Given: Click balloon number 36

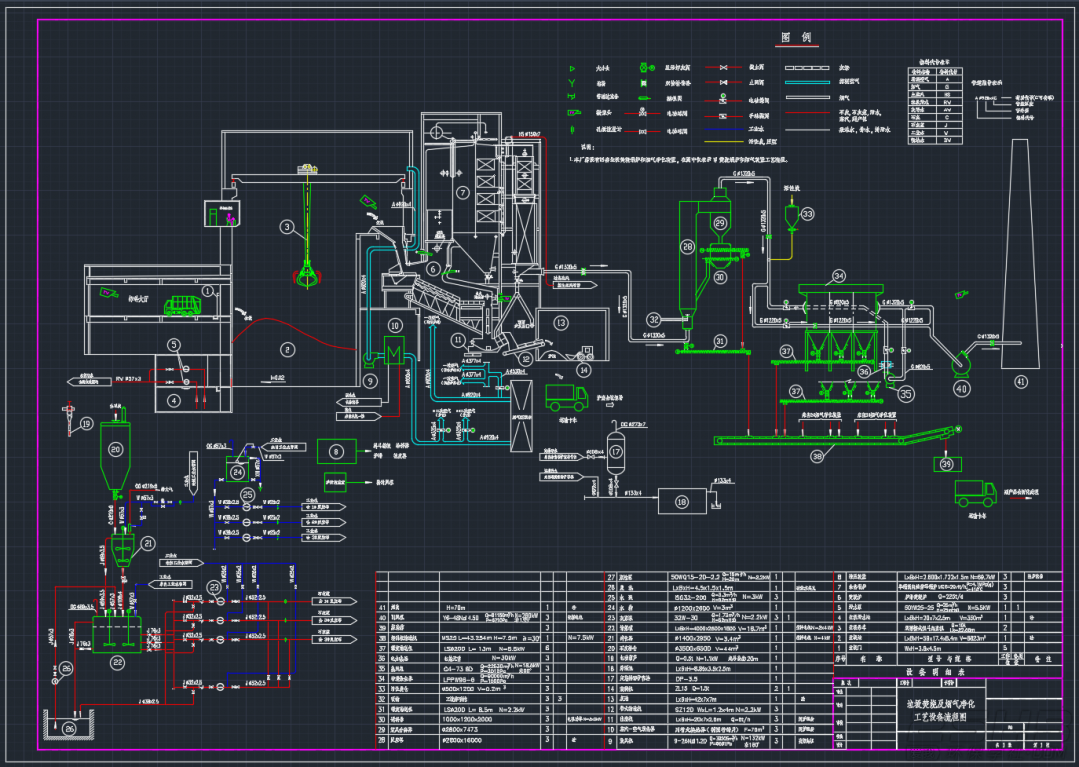Looking at the screenshot, I should (x=864, y=371).
